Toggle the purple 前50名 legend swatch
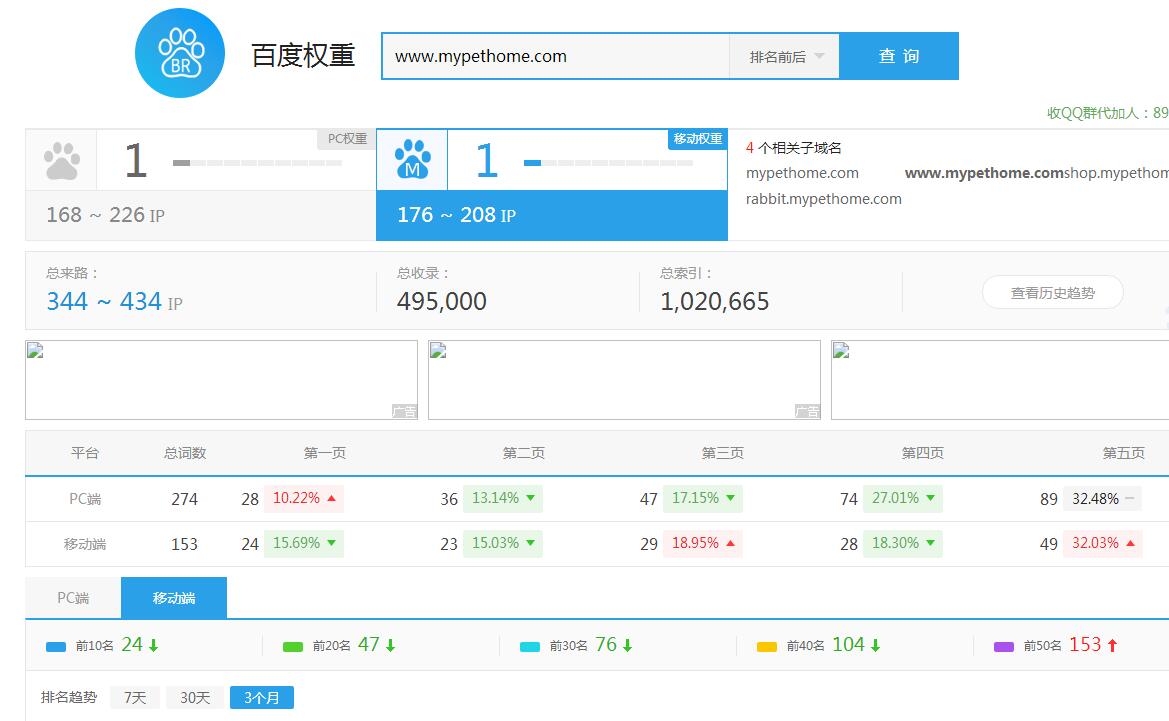This screenshot has height=721, width=1169. pyautogui.click(x=1004, y=646)
